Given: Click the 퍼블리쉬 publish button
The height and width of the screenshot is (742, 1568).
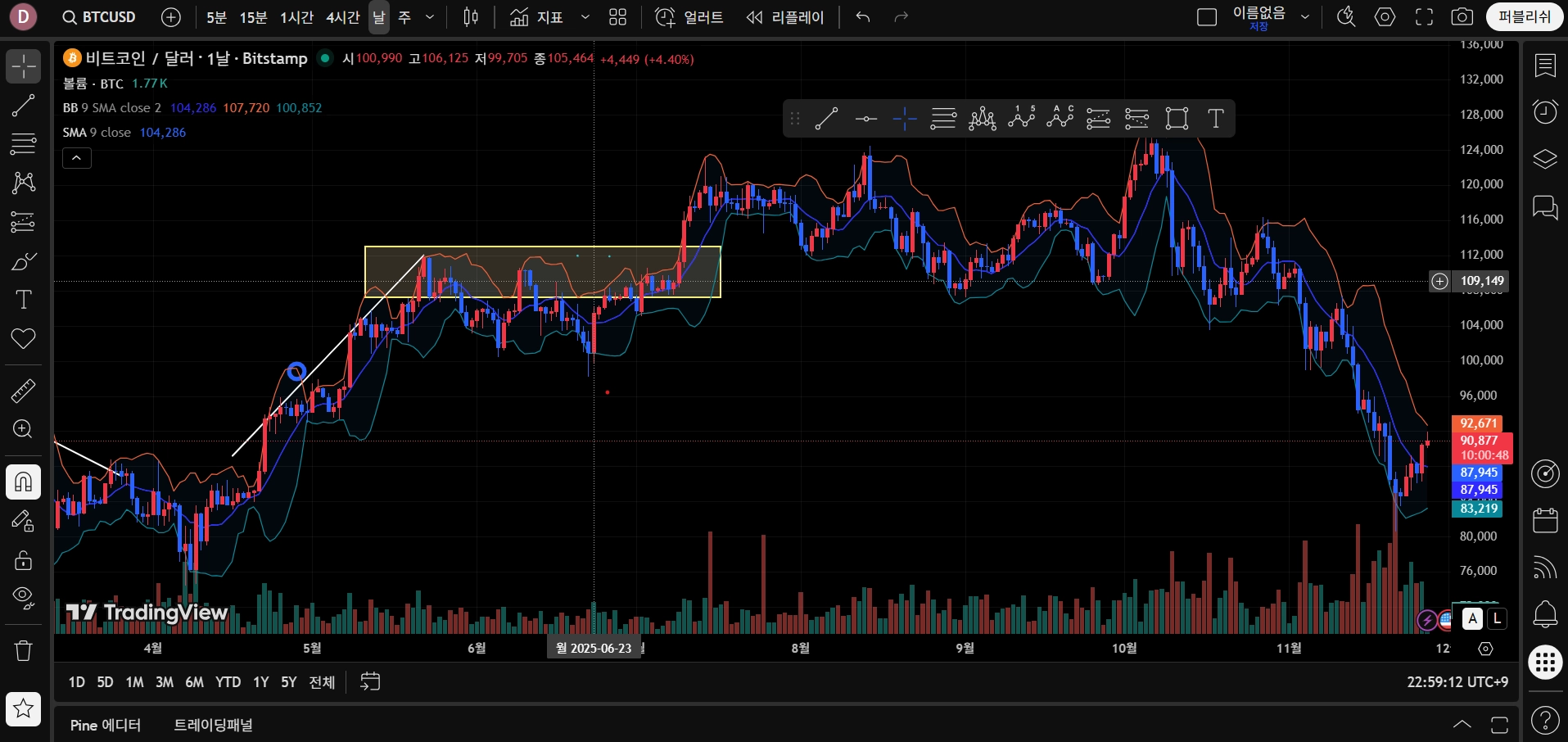Looking at the screenshot, I should coord(1524,17).
